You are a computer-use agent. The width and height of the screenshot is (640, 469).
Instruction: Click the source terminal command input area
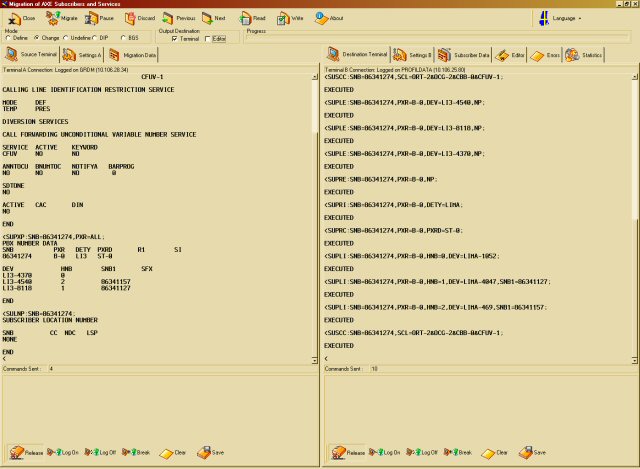(160, 405)
